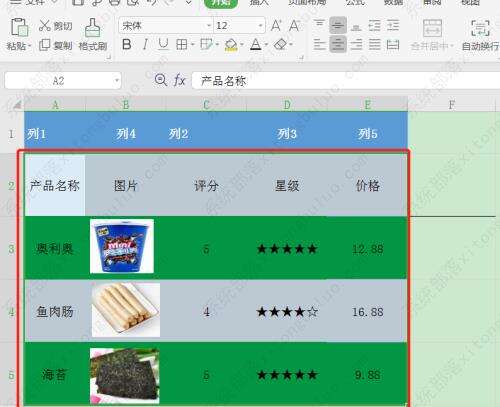Decrease font size with A- icon

294,26
